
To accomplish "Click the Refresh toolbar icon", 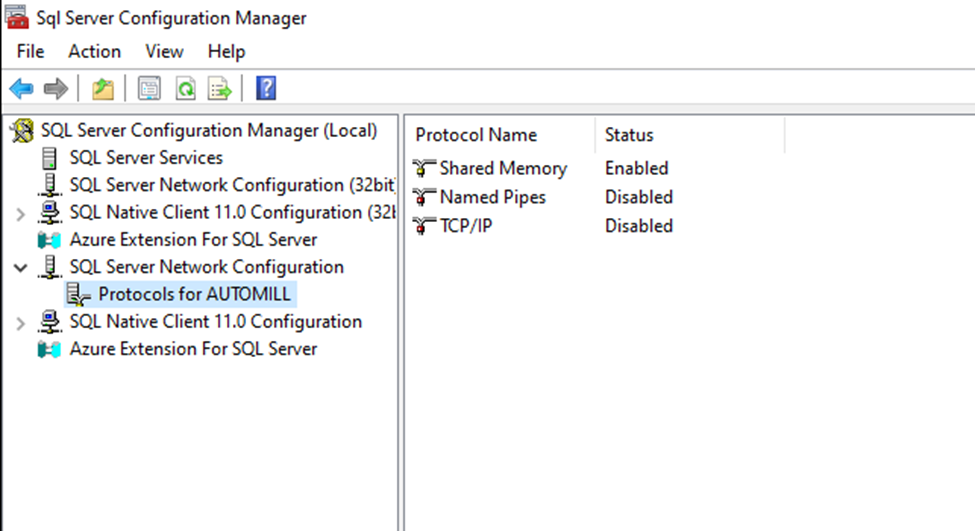I will [185, 88].
